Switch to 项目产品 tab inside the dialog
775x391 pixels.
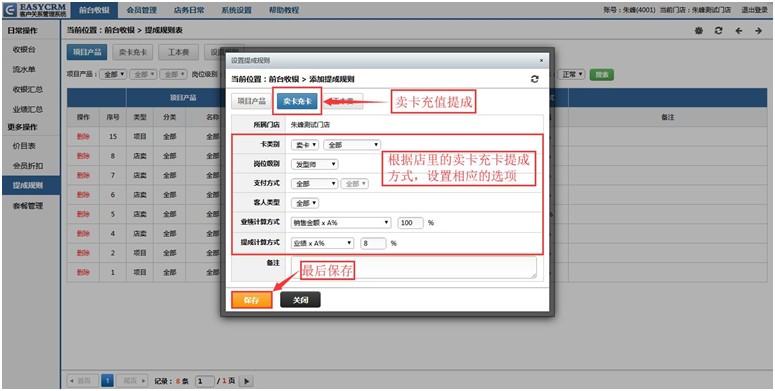pyautogui.click(x=252, y=101)
